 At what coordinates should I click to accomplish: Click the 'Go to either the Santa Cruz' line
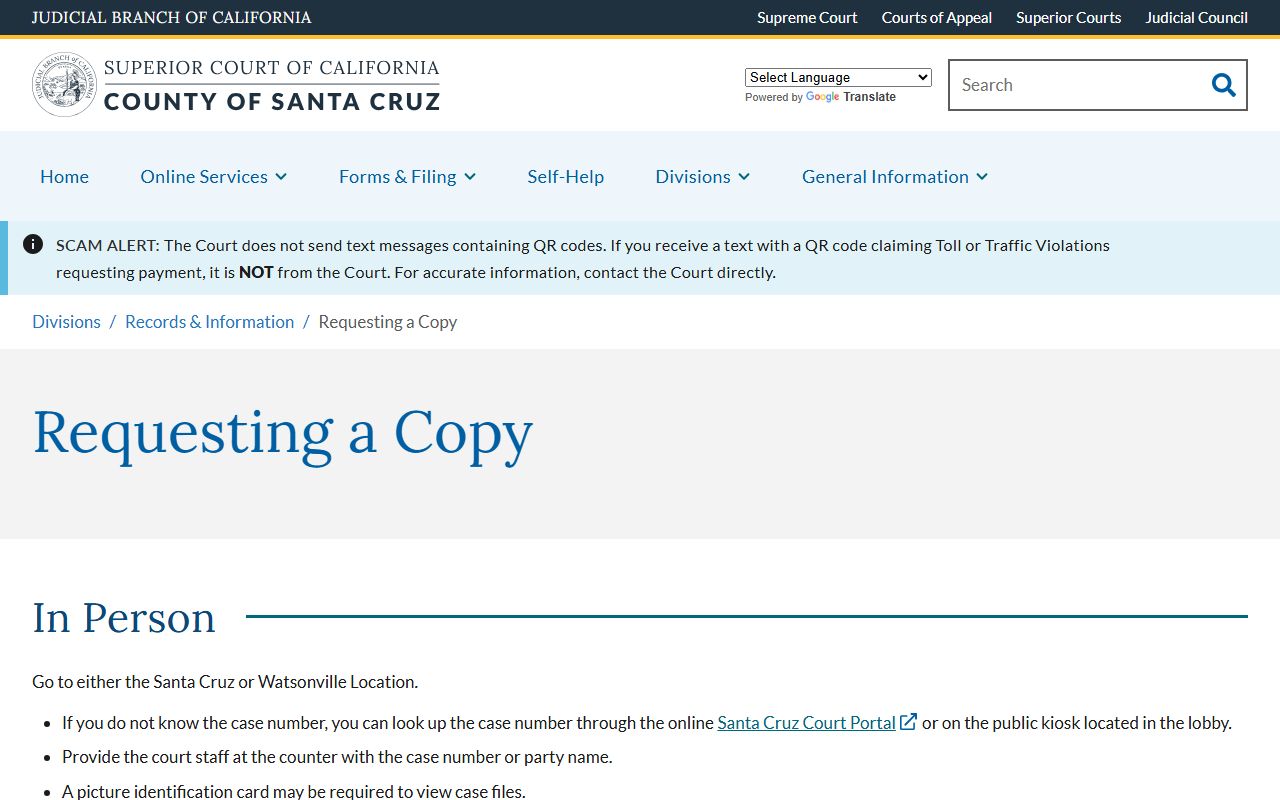point(225,682)
